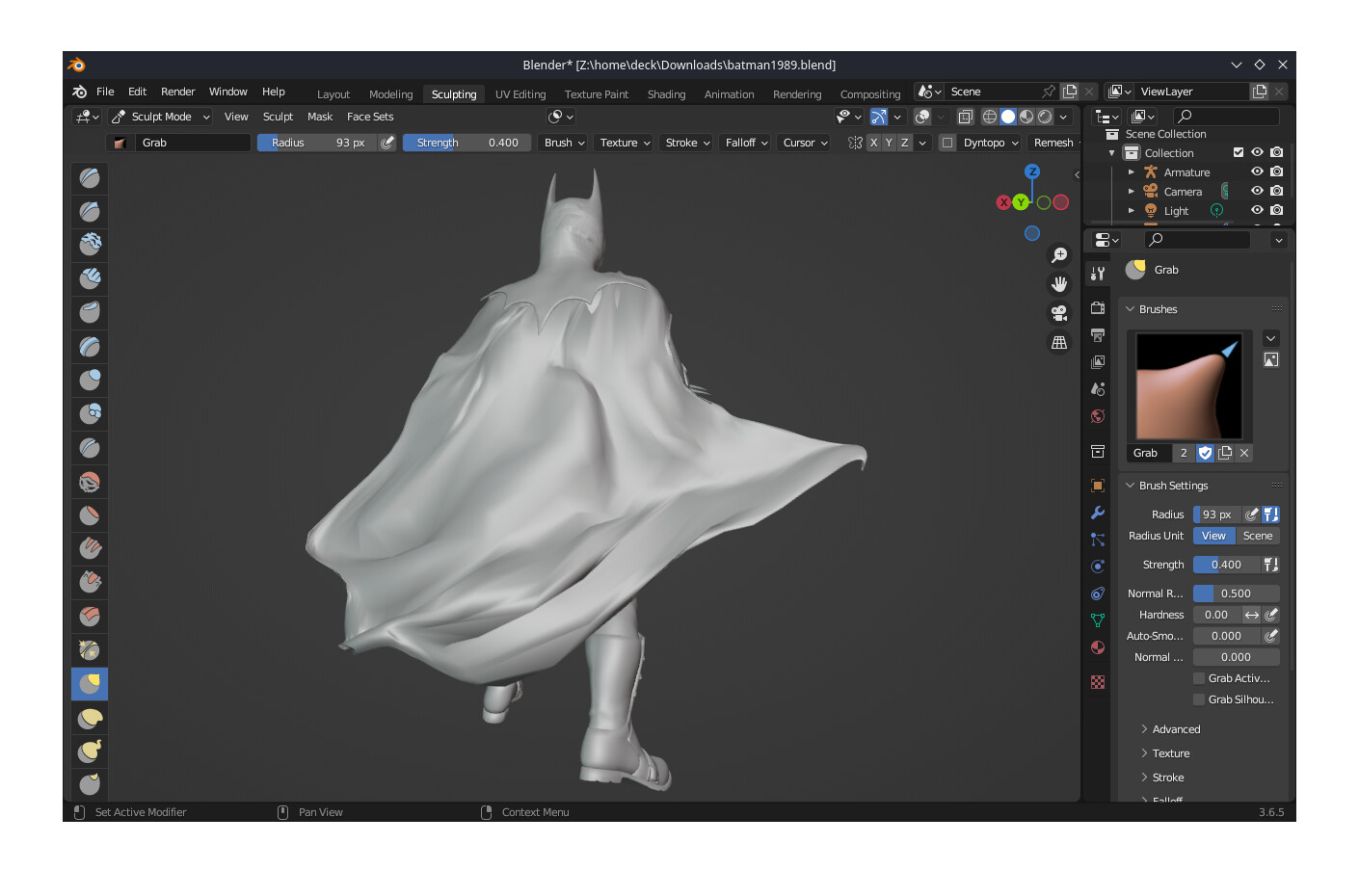Select the Flatten brush tool
This screenshot has width=1359, height=896.
[x=90, y=515]
